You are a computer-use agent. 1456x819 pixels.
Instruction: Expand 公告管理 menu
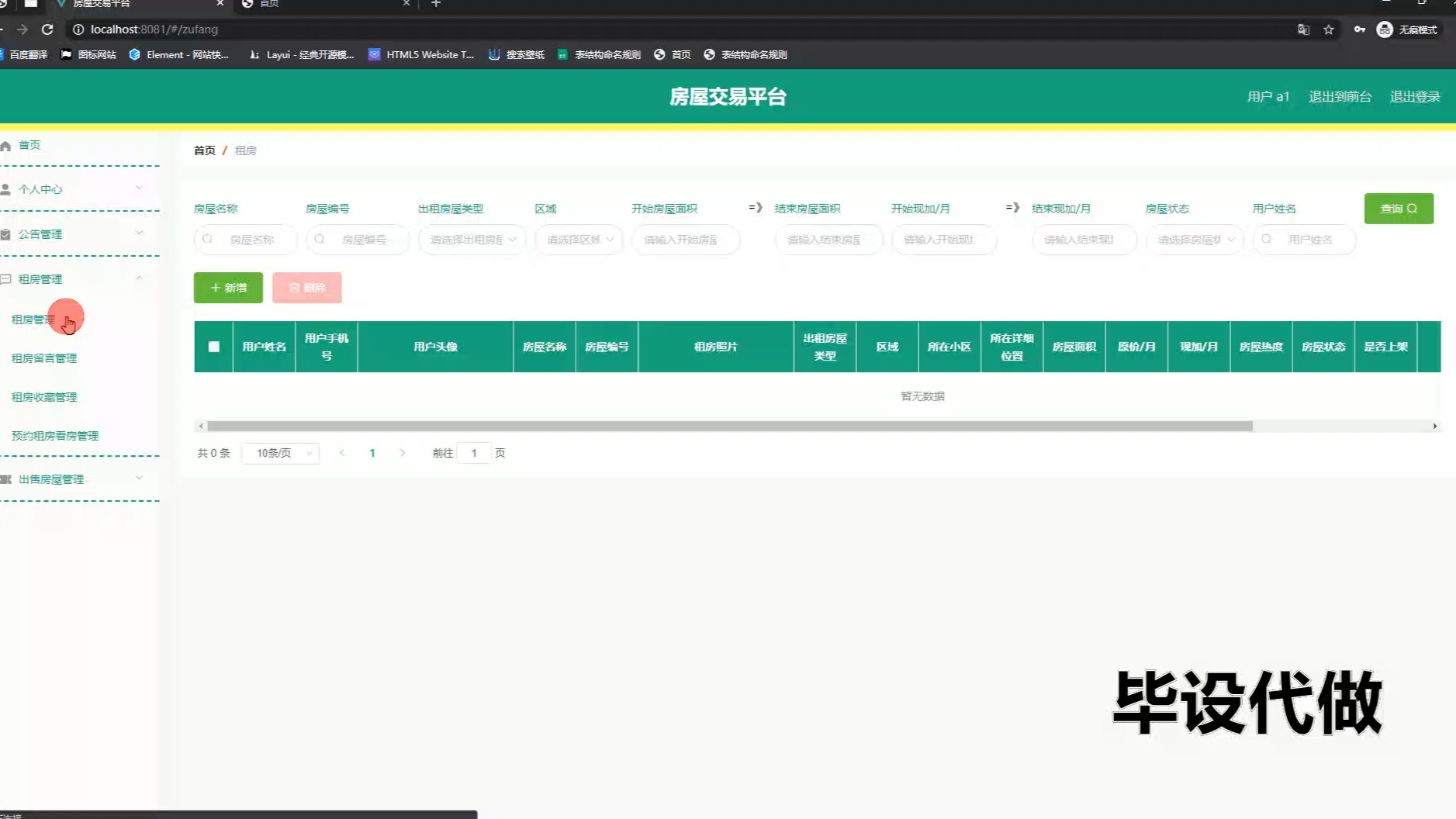[140, 233]
